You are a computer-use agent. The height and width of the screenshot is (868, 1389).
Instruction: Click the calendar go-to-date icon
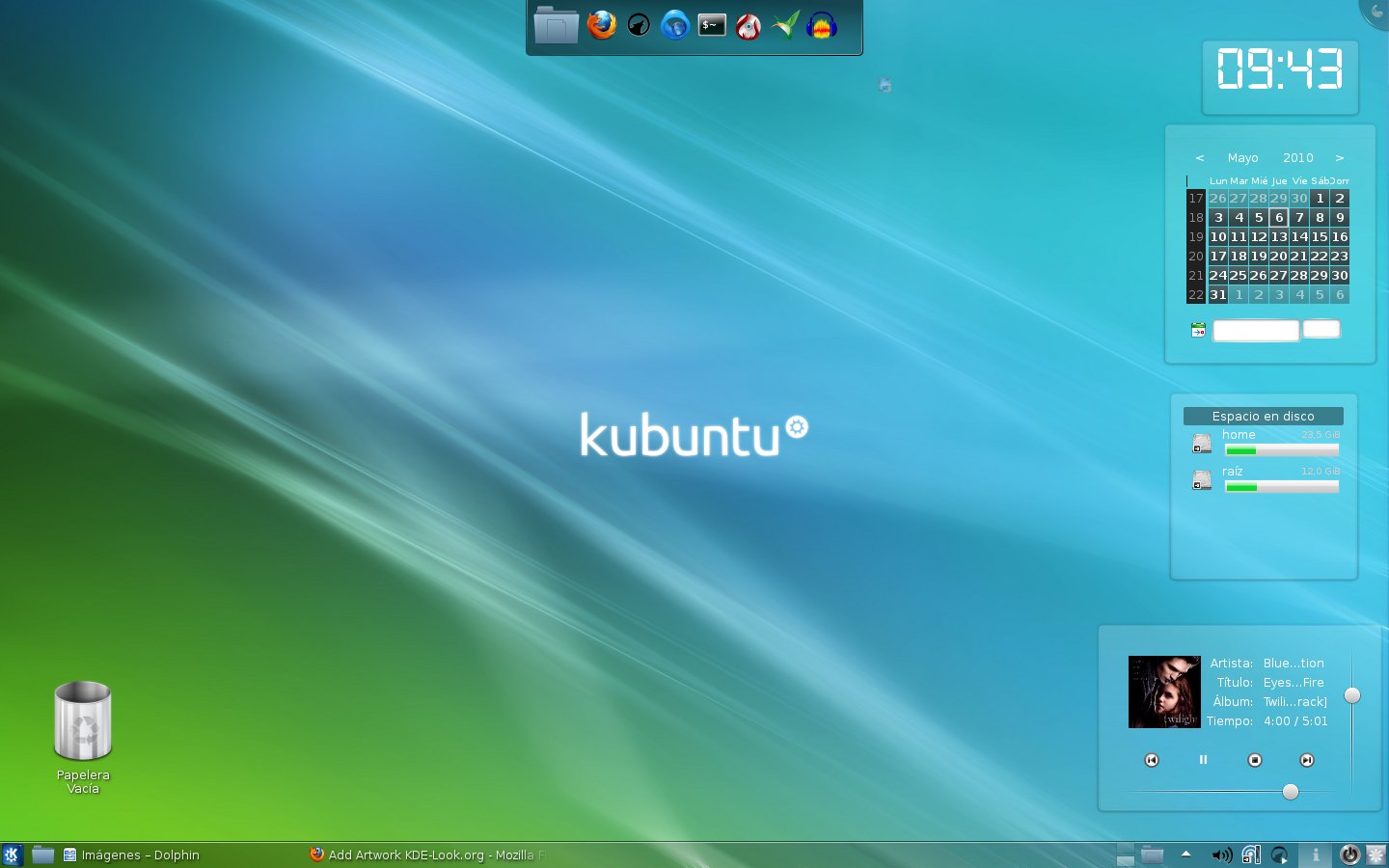tap(1198, 330)
